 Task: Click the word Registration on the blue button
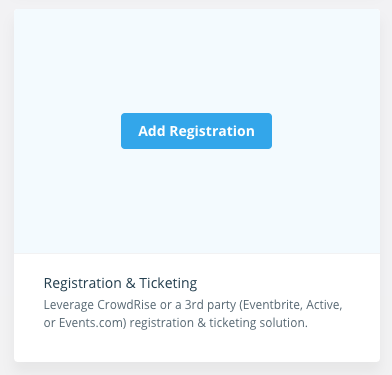[212, 131]
